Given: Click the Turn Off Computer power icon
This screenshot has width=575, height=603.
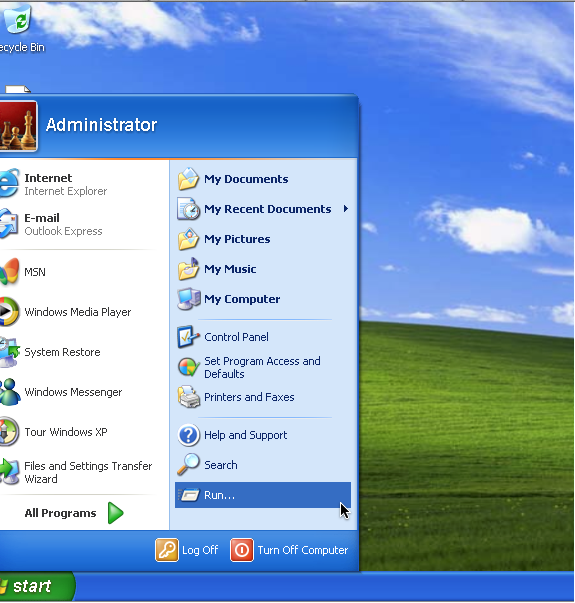Looking at the screenshot, I should coord(242,550).
